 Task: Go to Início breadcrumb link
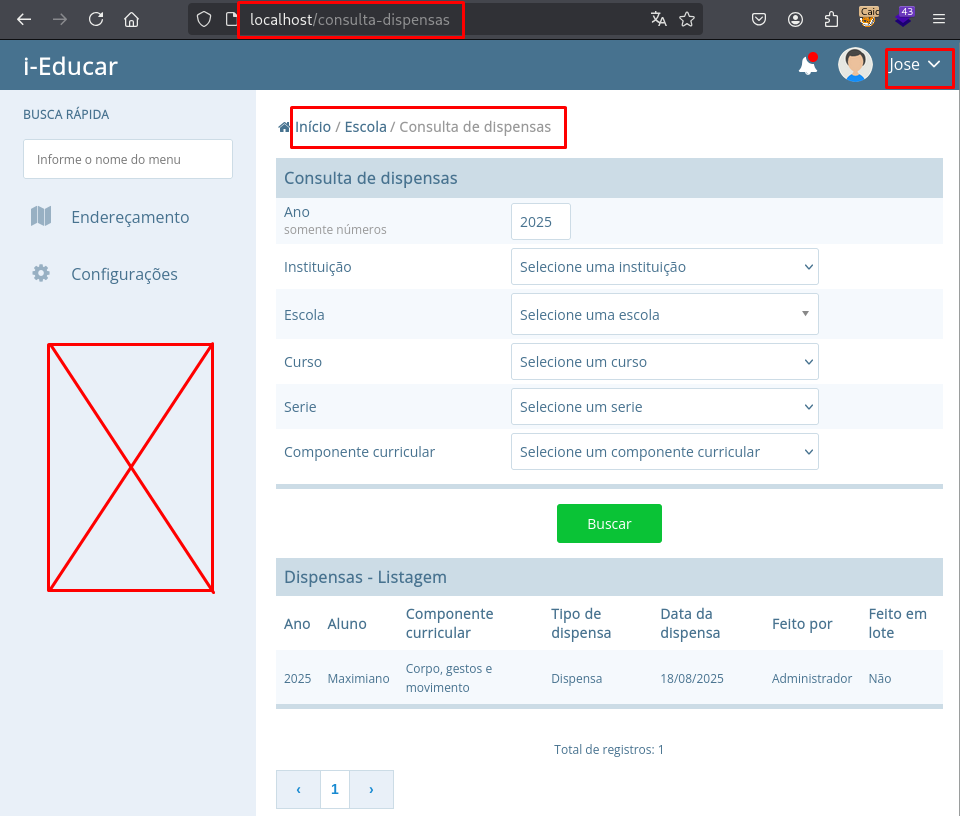(x=312, y=127)
